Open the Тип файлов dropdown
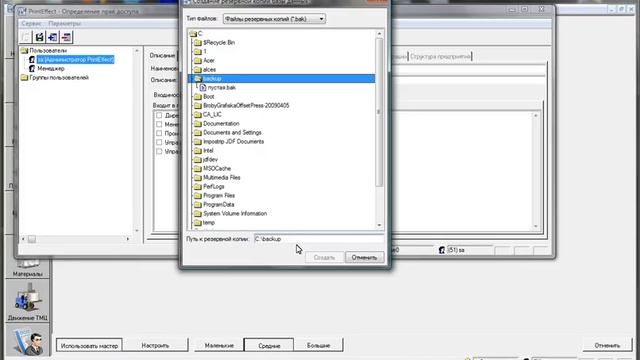 tap(274, 19)
